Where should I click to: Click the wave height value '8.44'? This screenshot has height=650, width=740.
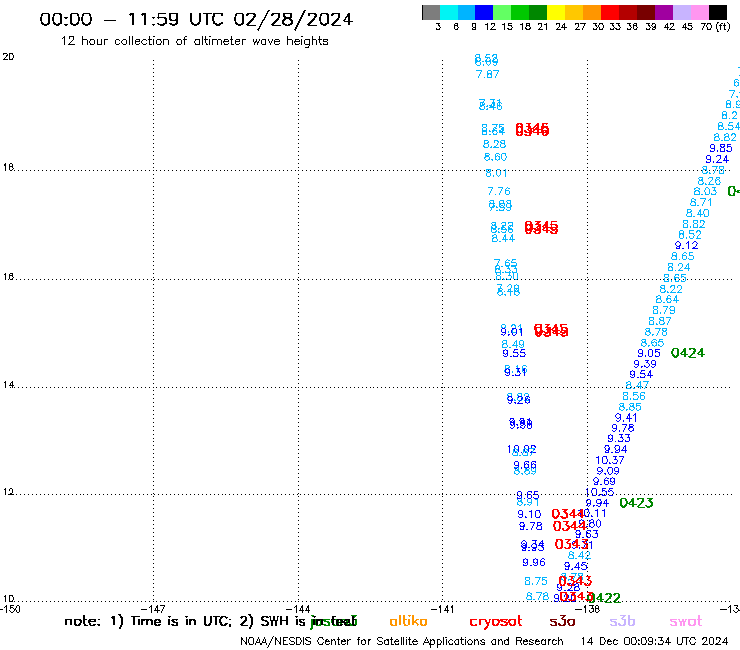click(x=503, y=238)
